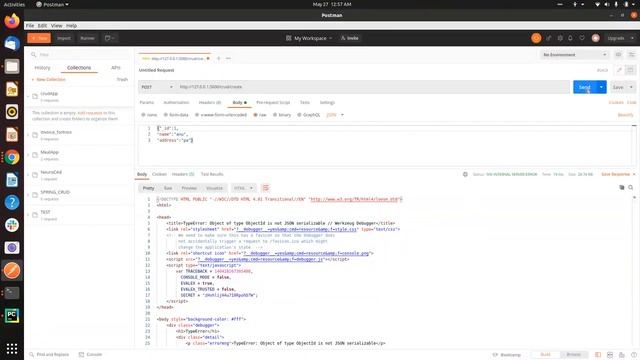Open the No Environment dropdown
Image resolution: width=640 pixels, height=360 pixels.
[x=574, y=55]
